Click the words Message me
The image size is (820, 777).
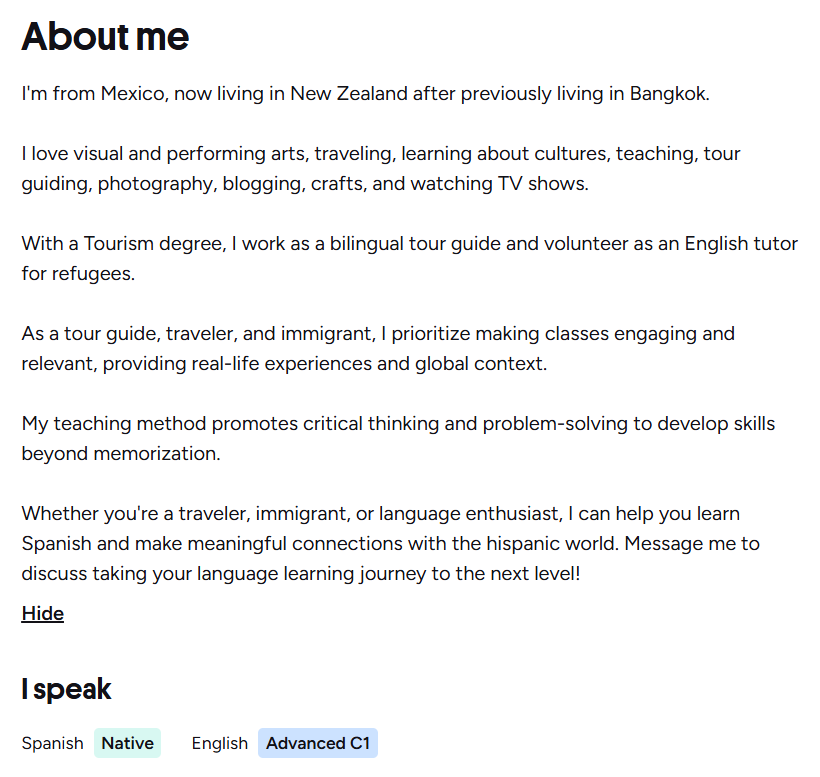(680, 543)
